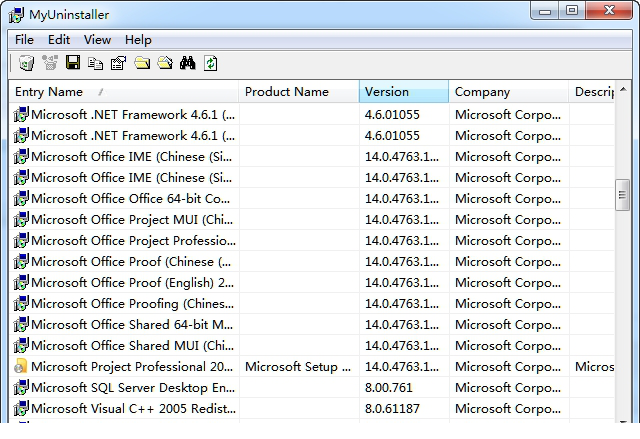The width and height of the screenshot is (640, 439).
Task: Click the Company cell of Office Proof (English) row
Action: pyautogui.click(x=508, y=283)
